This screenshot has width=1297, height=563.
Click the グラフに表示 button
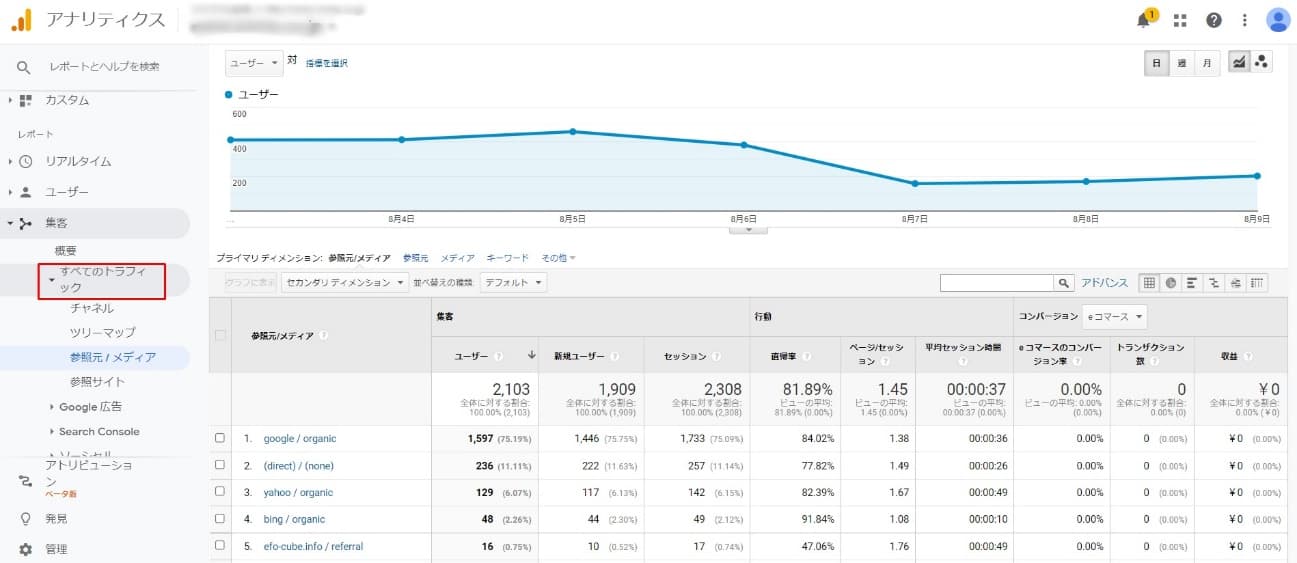coord(250,283)
